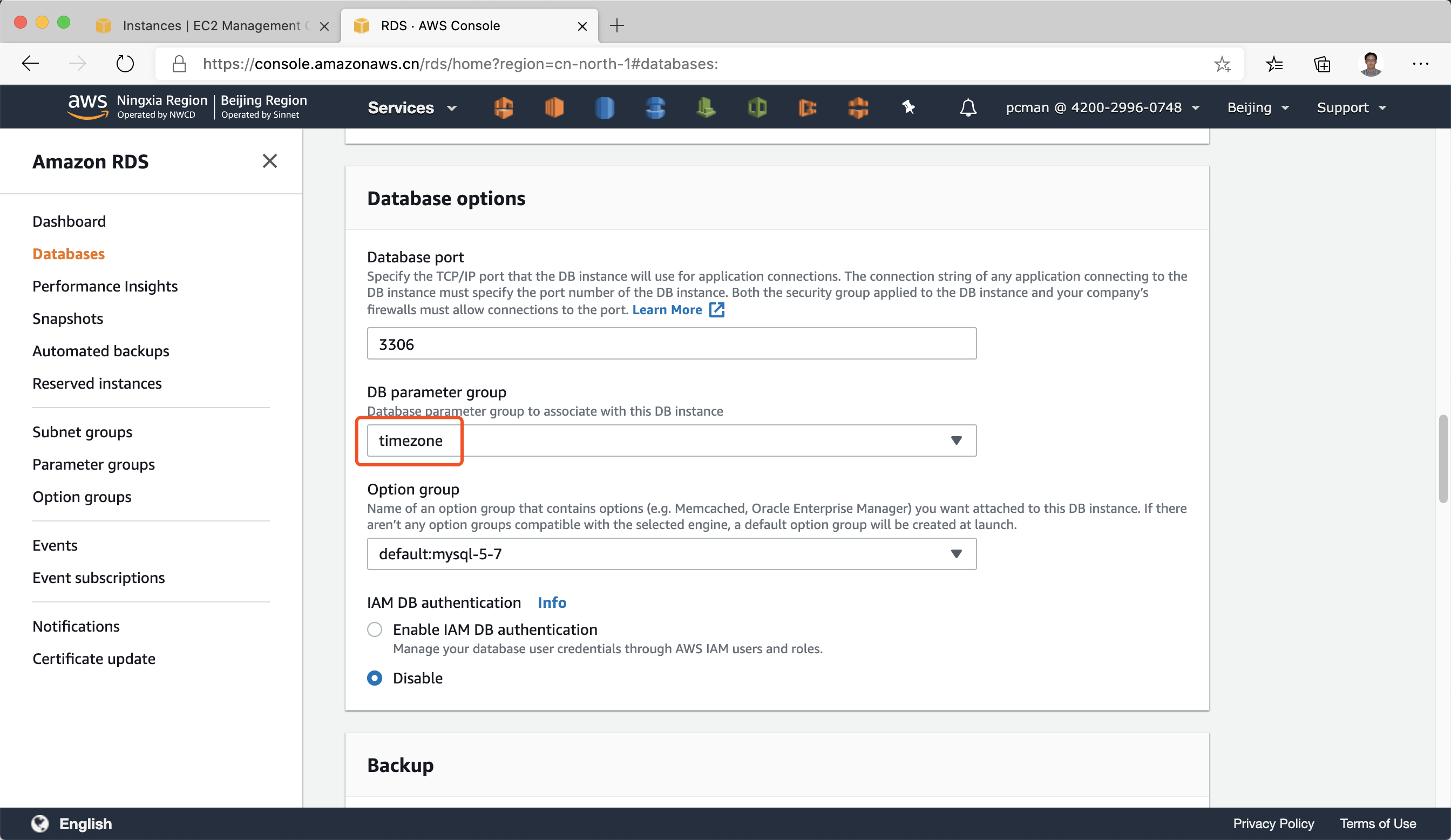This screenshot has height=840, width=1451.
Task: Select Enable IAM DB authentication radio
Action: click(375, 629)
